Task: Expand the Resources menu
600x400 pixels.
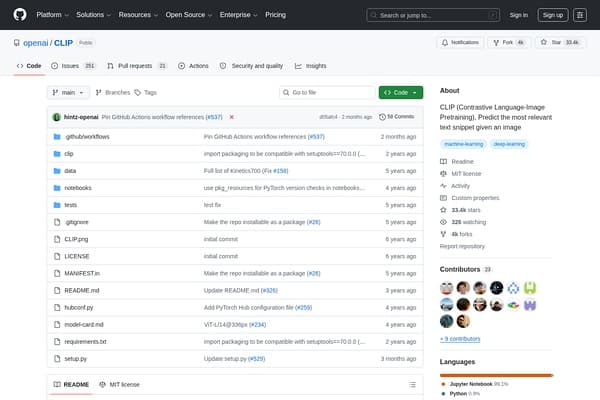Action: click(138, 15)
